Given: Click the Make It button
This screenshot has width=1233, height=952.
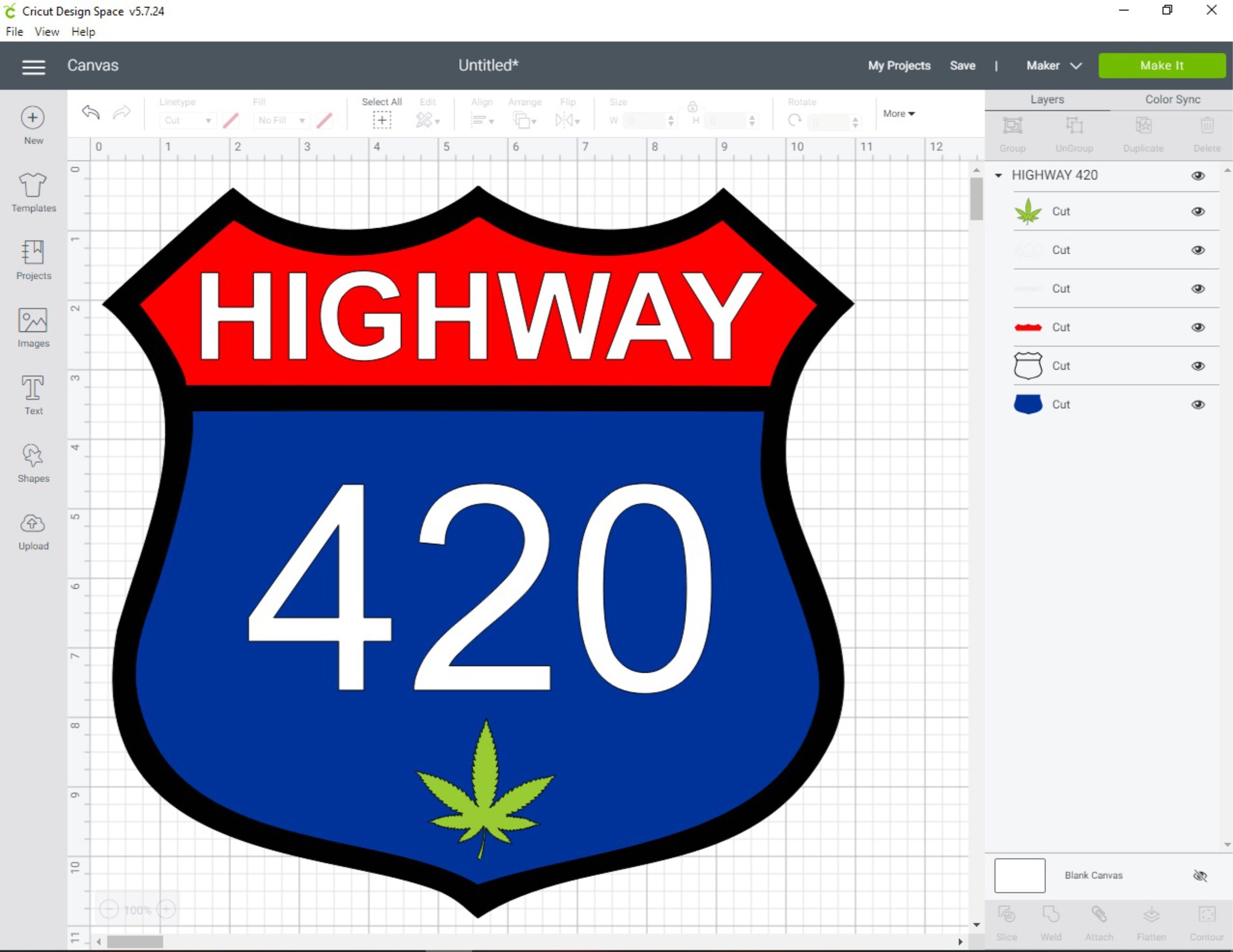Looking at the screenshot, I should point(1161,66).
